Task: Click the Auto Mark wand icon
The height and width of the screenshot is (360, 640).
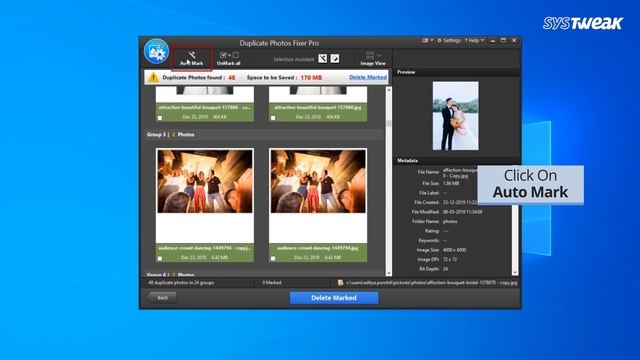Action: [191, 55]
